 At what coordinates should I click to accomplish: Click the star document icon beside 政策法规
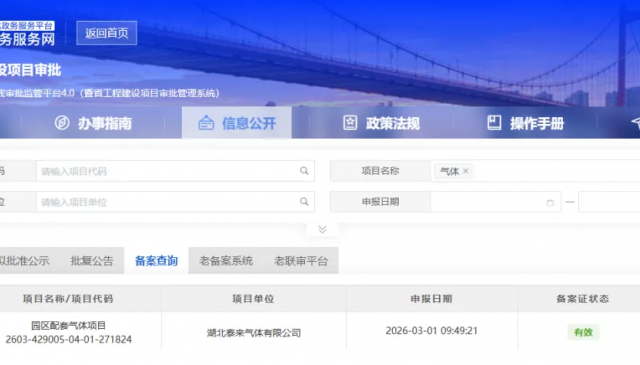[350, 123]
